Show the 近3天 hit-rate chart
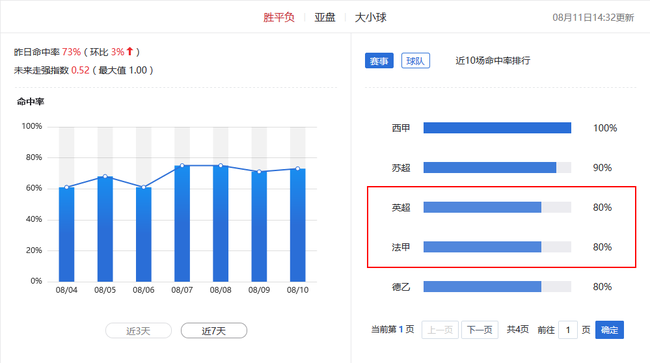This screenshot has height=363, width=650. [x=138, y=331]
